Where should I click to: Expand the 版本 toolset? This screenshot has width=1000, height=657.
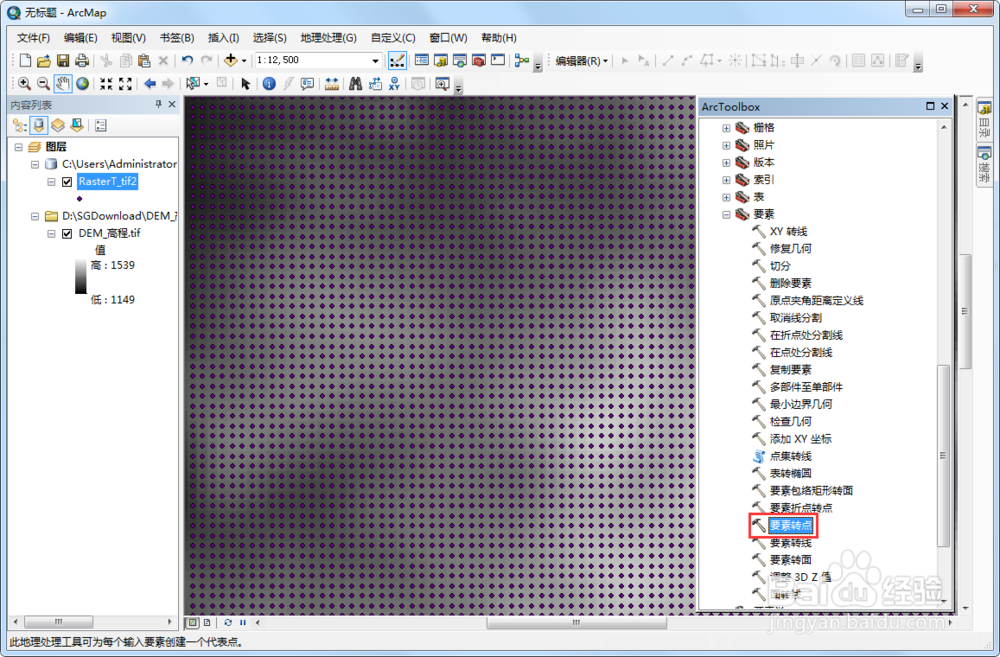click(726, 162)
